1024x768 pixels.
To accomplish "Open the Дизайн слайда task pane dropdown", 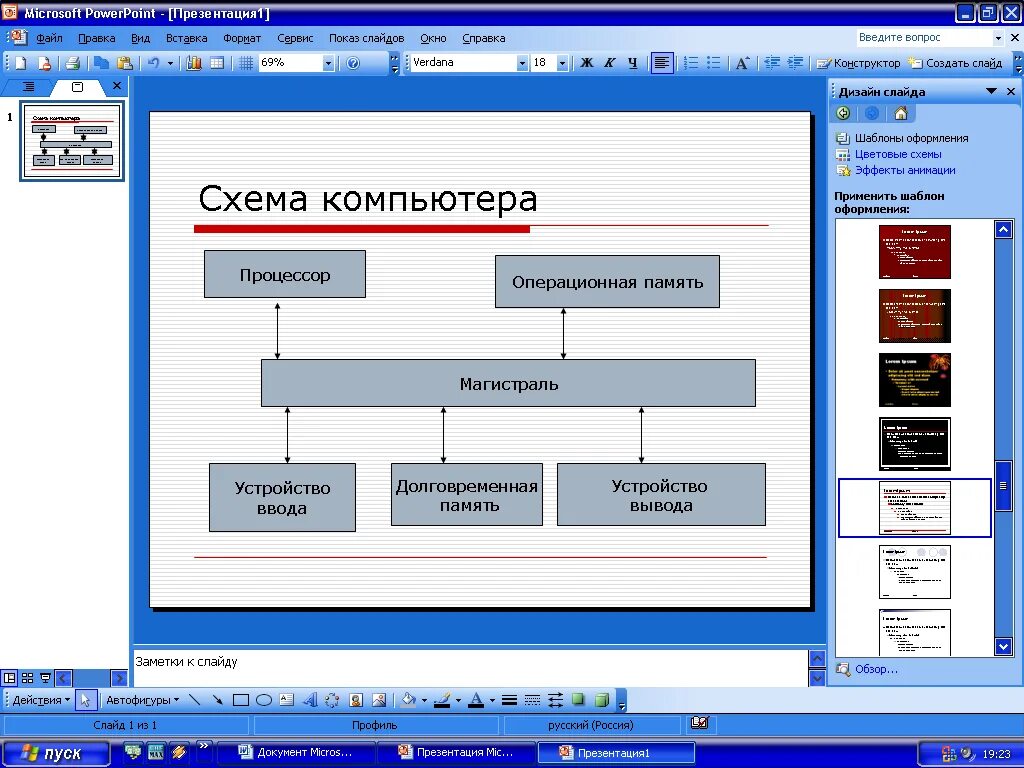I will coord(991,91).
